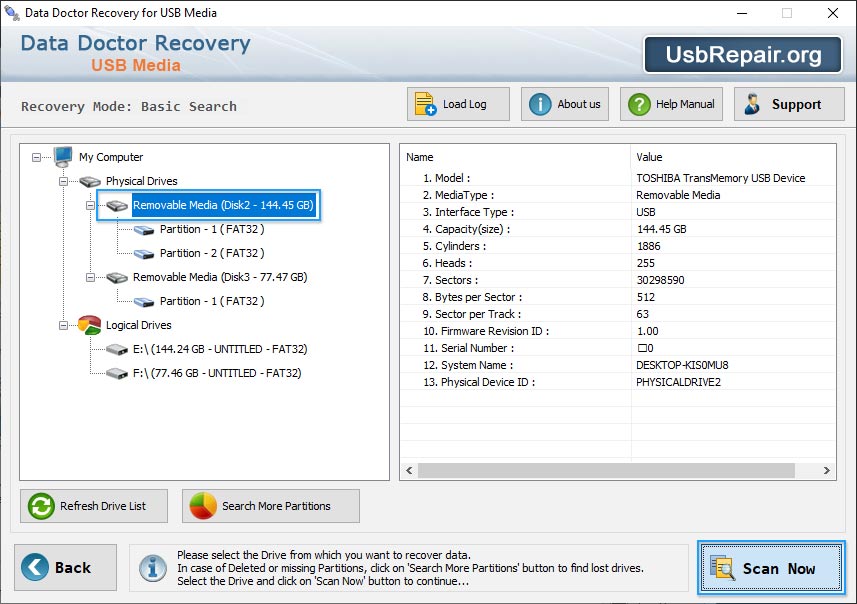The image size is (857, 604).
Task: Select Removable Media (Disk3 - 77.47 GB)
Action: point(220,278)
